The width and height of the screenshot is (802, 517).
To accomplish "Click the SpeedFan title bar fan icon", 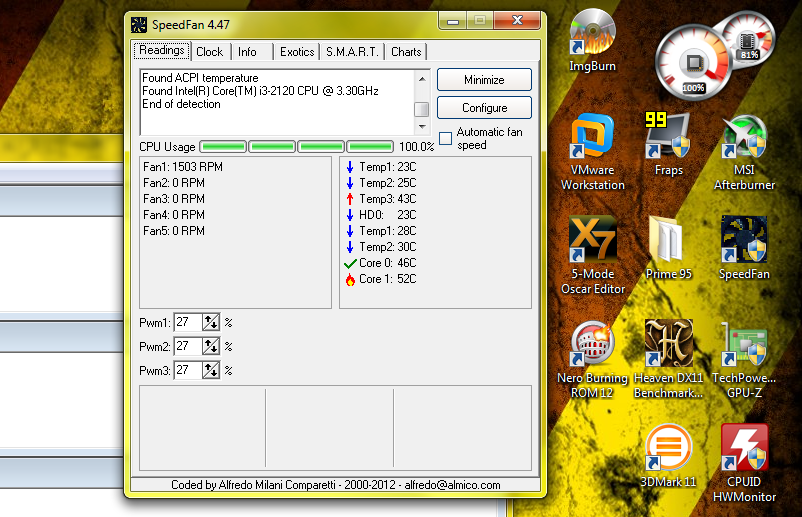I will (139, 25).
